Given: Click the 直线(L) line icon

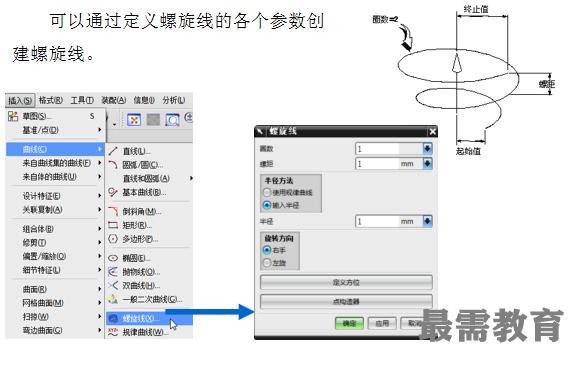Looking at the screenshot, I should tap(113, 151).
